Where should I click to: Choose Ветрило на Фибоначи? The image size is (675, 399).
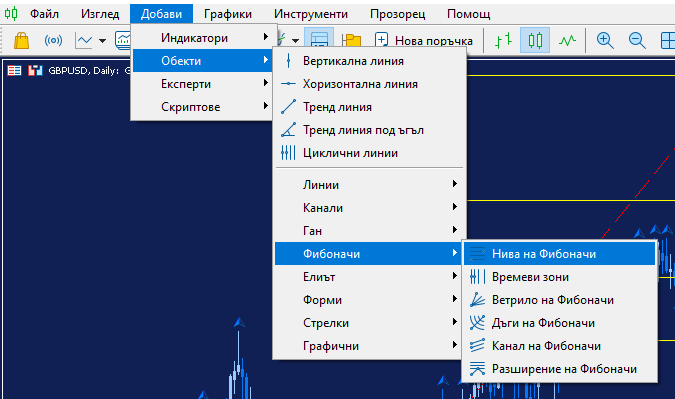click(559, 300)
